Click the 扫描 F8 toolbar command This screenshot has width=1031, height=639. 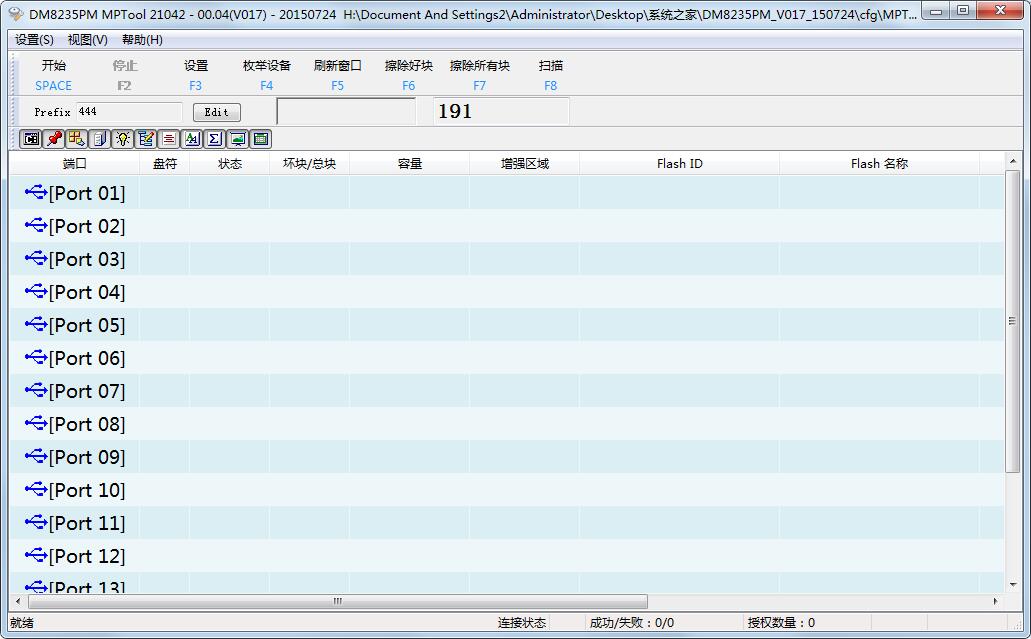tap(551, 75)
